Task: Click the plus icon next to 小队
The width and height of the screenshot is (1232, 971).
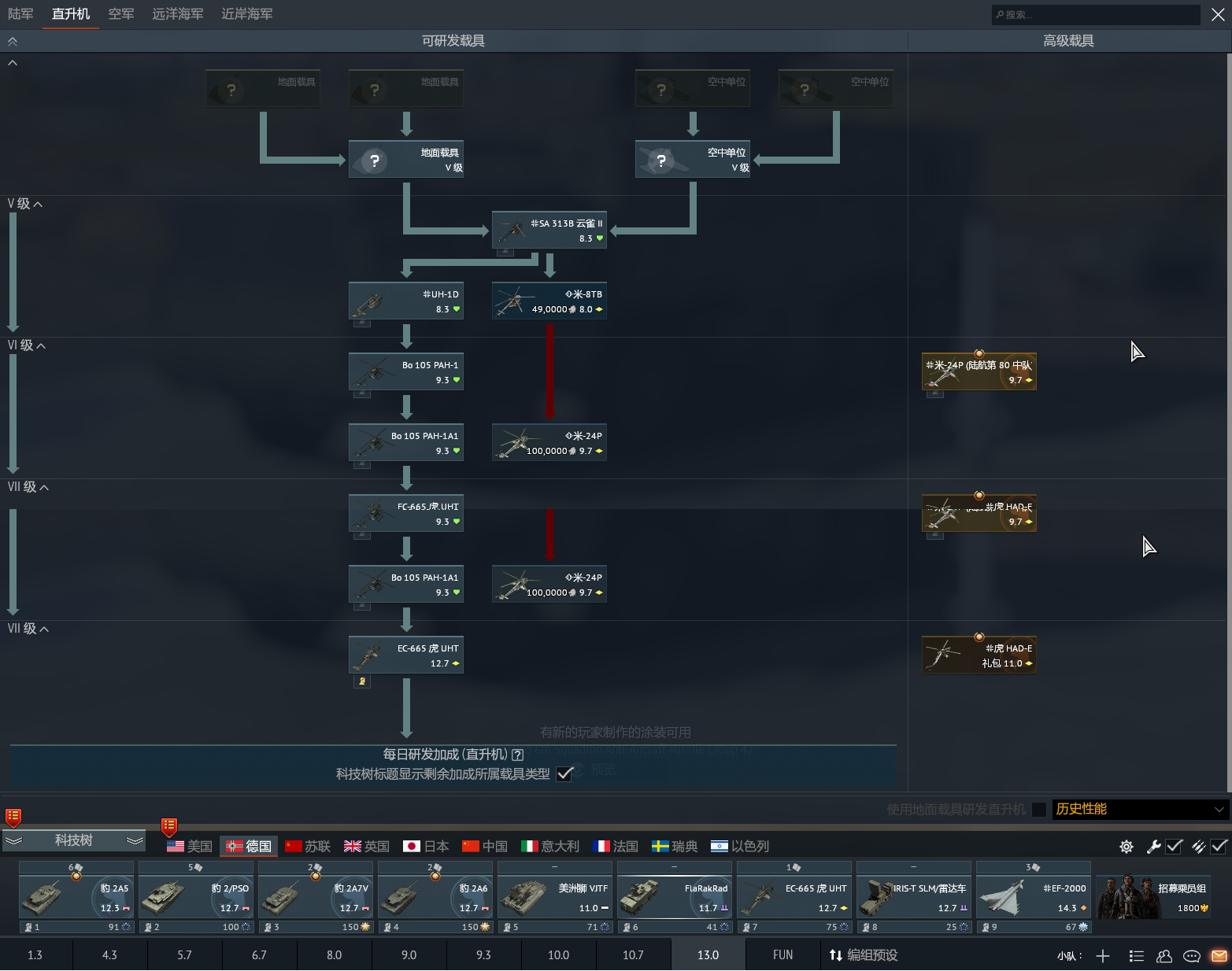Action: (1103, 956)
